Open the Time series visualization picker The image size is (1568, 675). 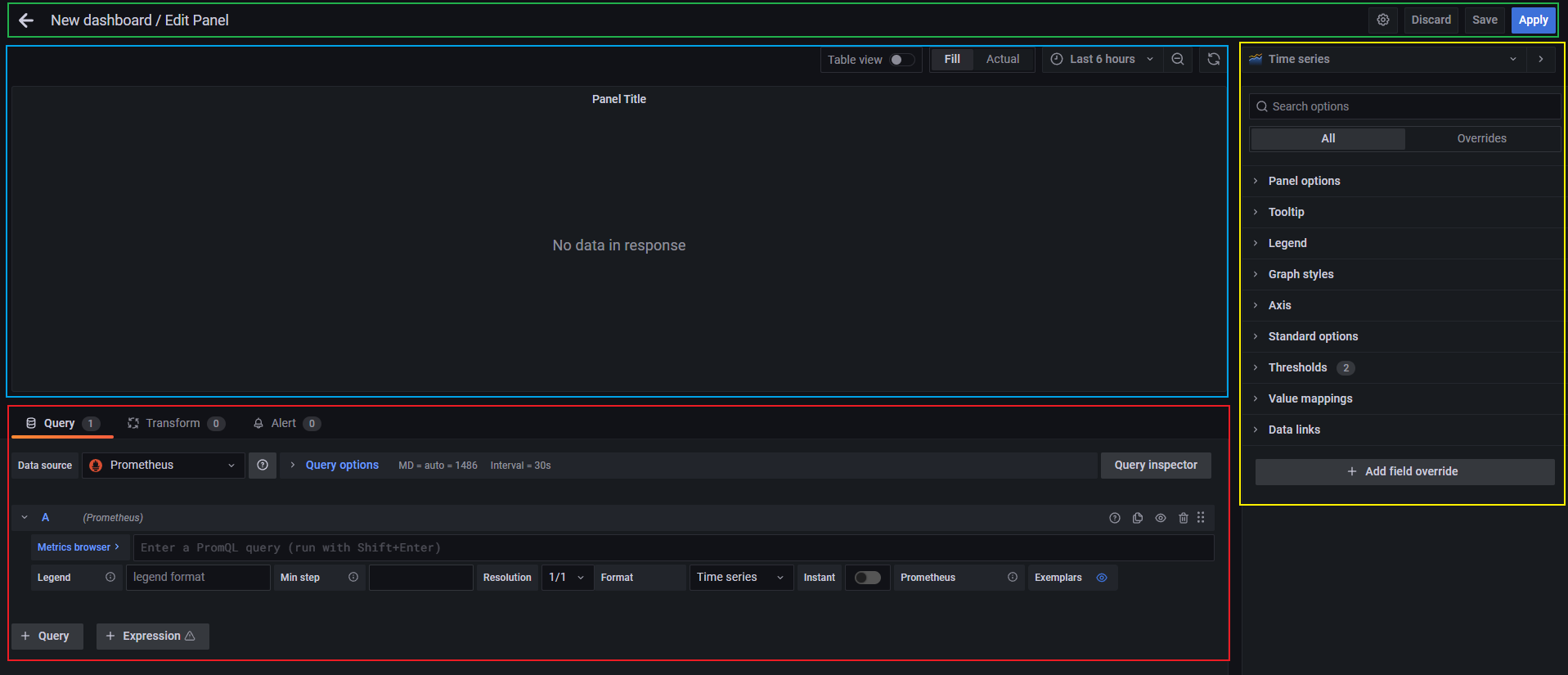click(x=1382, y=60)
